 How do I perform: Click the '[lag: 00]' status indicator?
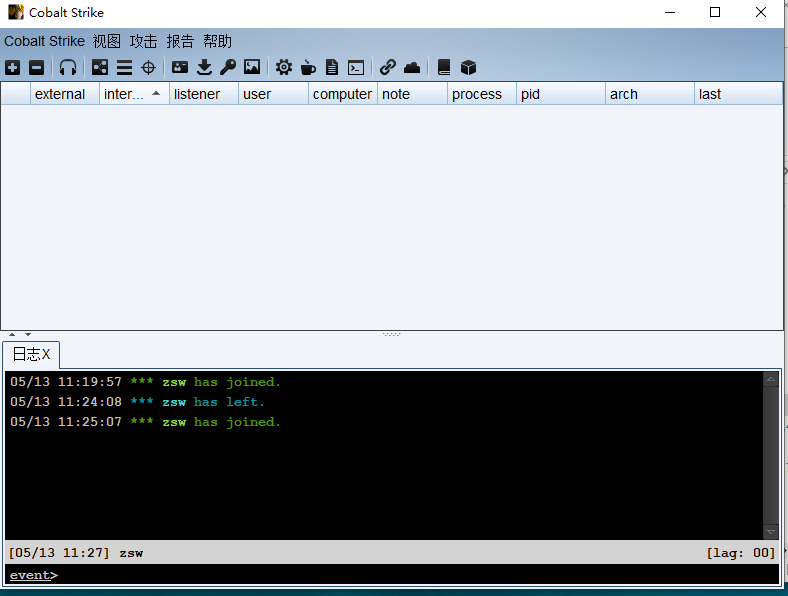point(741,553)
